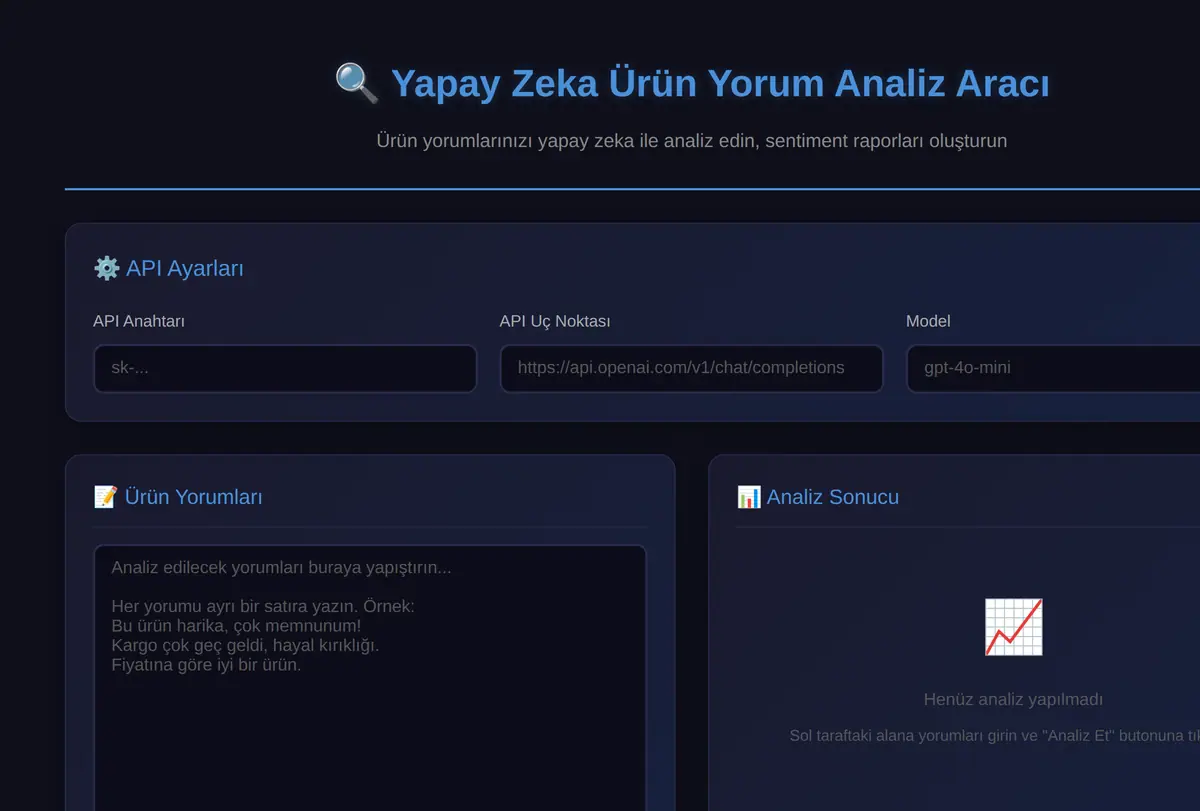Viewport: 1200px width, 811px height.
Task: Click the "Henüz analiz yapılmadı" message
Action: point(1013,700)
